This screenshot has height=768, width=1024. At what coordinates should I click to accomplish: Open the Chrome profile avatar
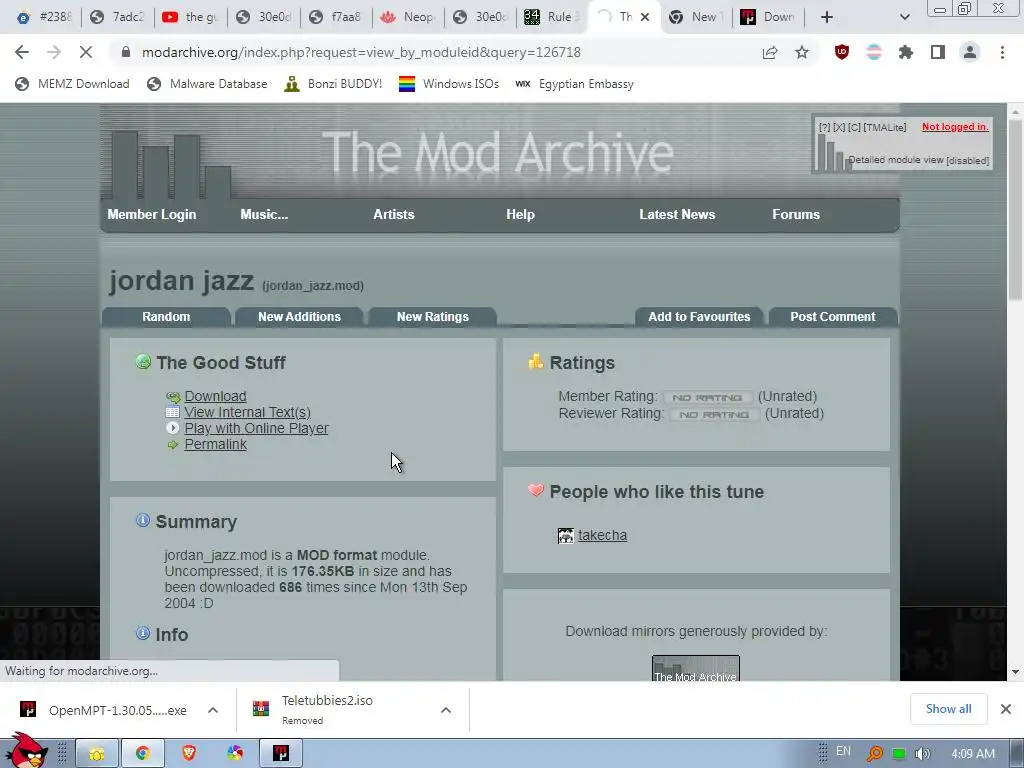point(970,52)
